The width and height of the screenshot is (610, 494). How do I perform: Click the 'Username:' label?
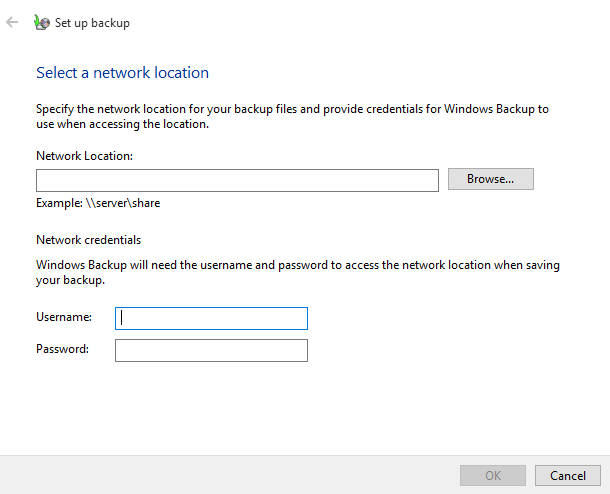point(64,317)
